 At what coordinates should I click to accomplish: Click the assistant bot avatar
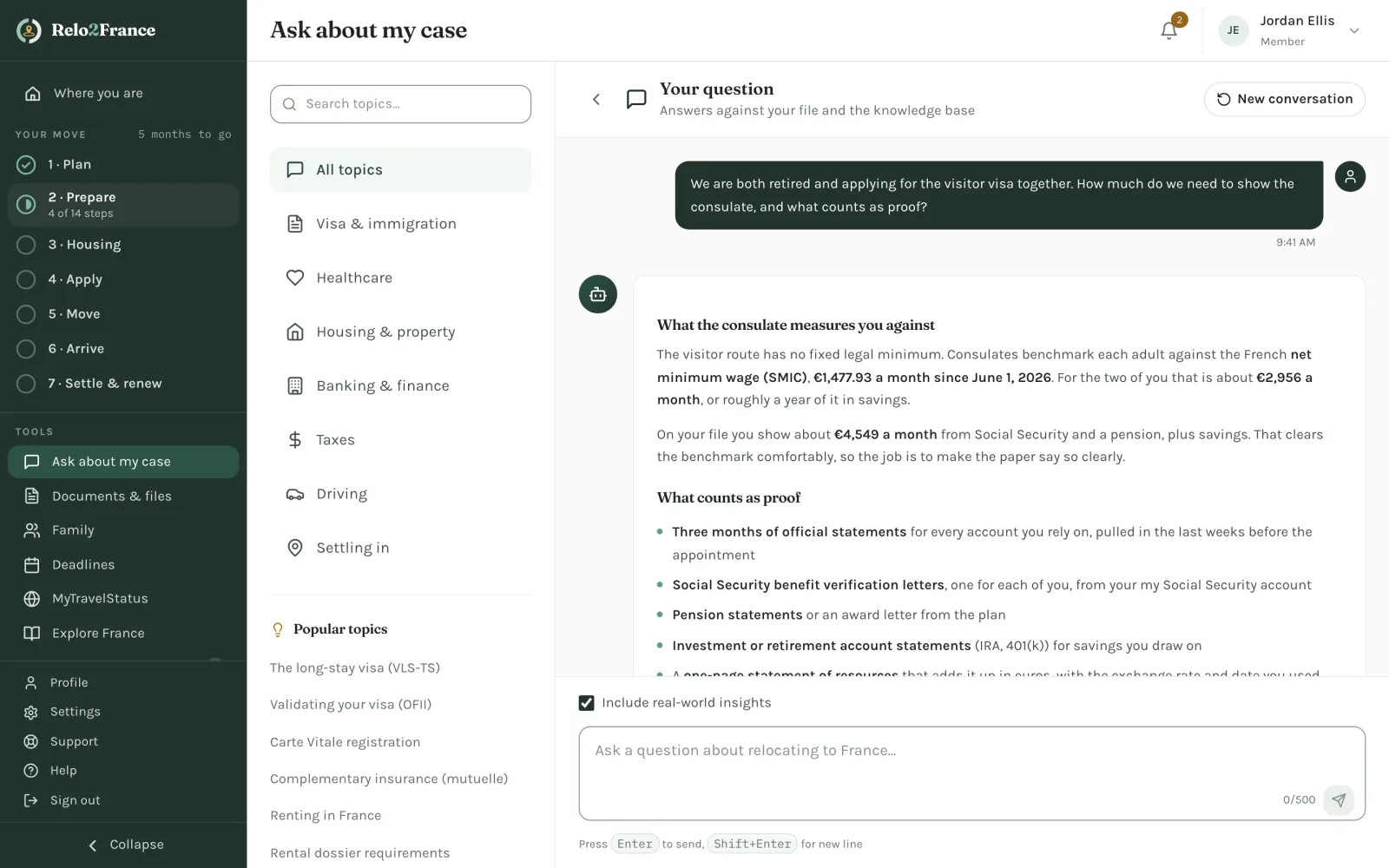[598, 295]
